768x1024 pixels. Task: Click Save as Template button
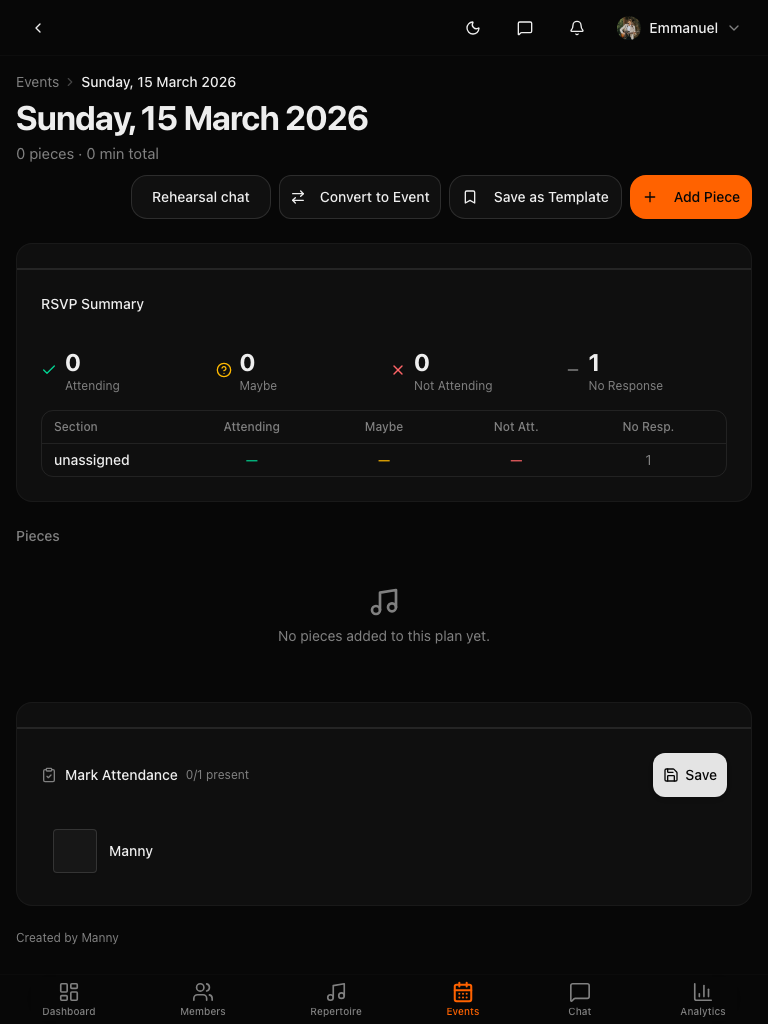click(x=535, y=197)
